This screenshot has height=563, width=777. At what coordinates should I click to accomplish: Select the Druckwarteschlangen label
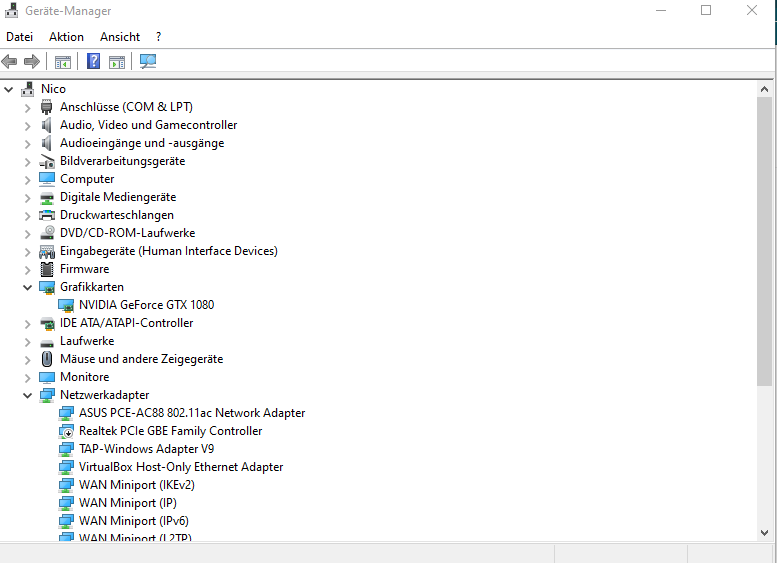(117, 215)
